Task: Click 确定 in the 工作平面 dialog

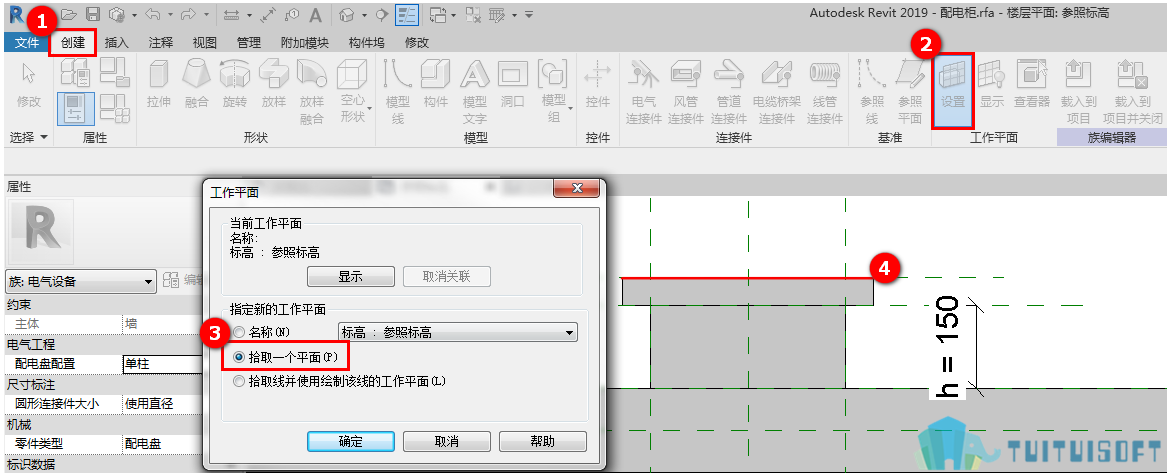Action: [351, 441]
